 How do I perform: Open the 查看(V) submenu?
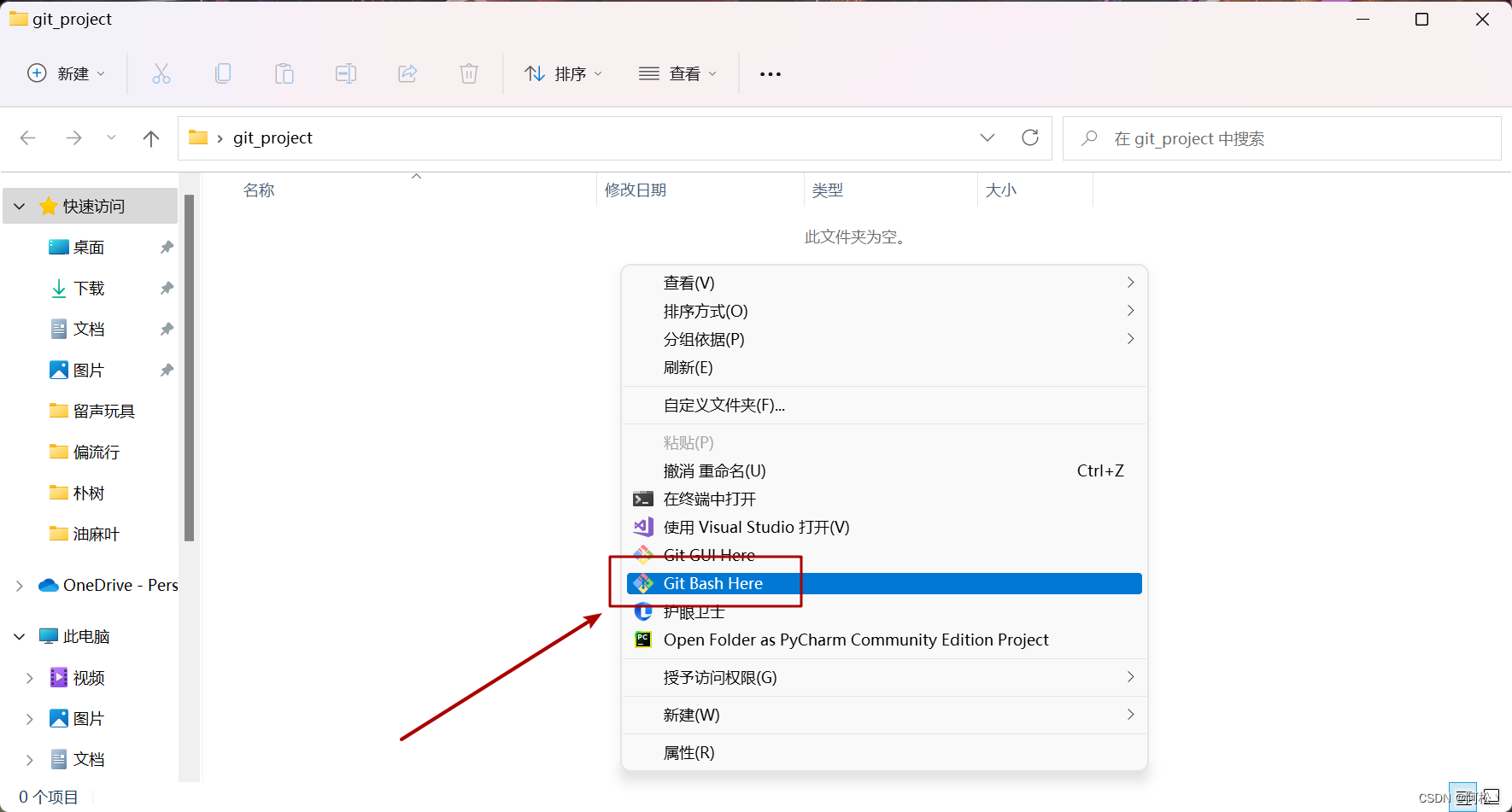(x=884, y=283)
